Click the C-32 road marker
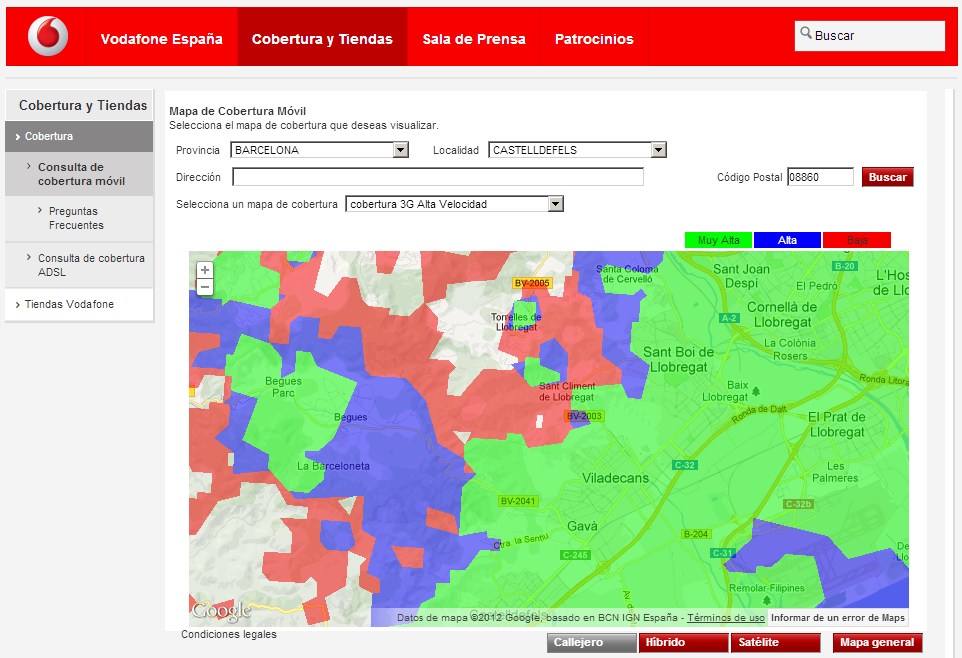 coord(684,465)
